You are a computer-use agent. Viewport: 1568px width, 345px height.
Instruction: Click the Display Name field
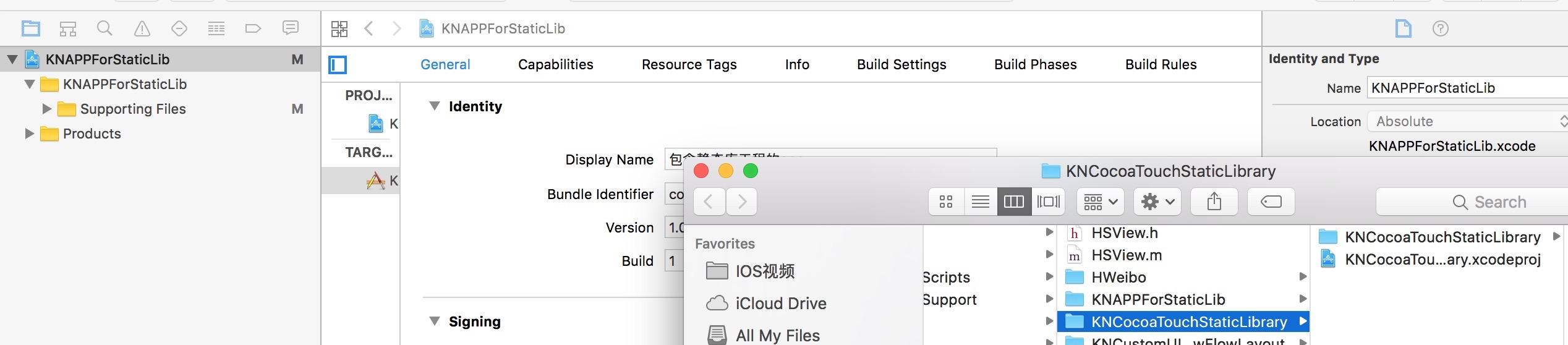click(x=830, y=158)
